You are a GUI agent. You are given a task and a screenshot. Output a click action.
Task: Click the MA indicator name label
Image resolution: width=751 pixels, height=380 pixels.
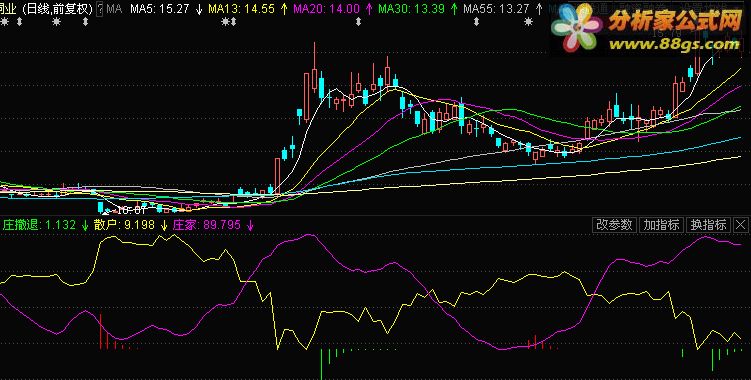(114, 9)
